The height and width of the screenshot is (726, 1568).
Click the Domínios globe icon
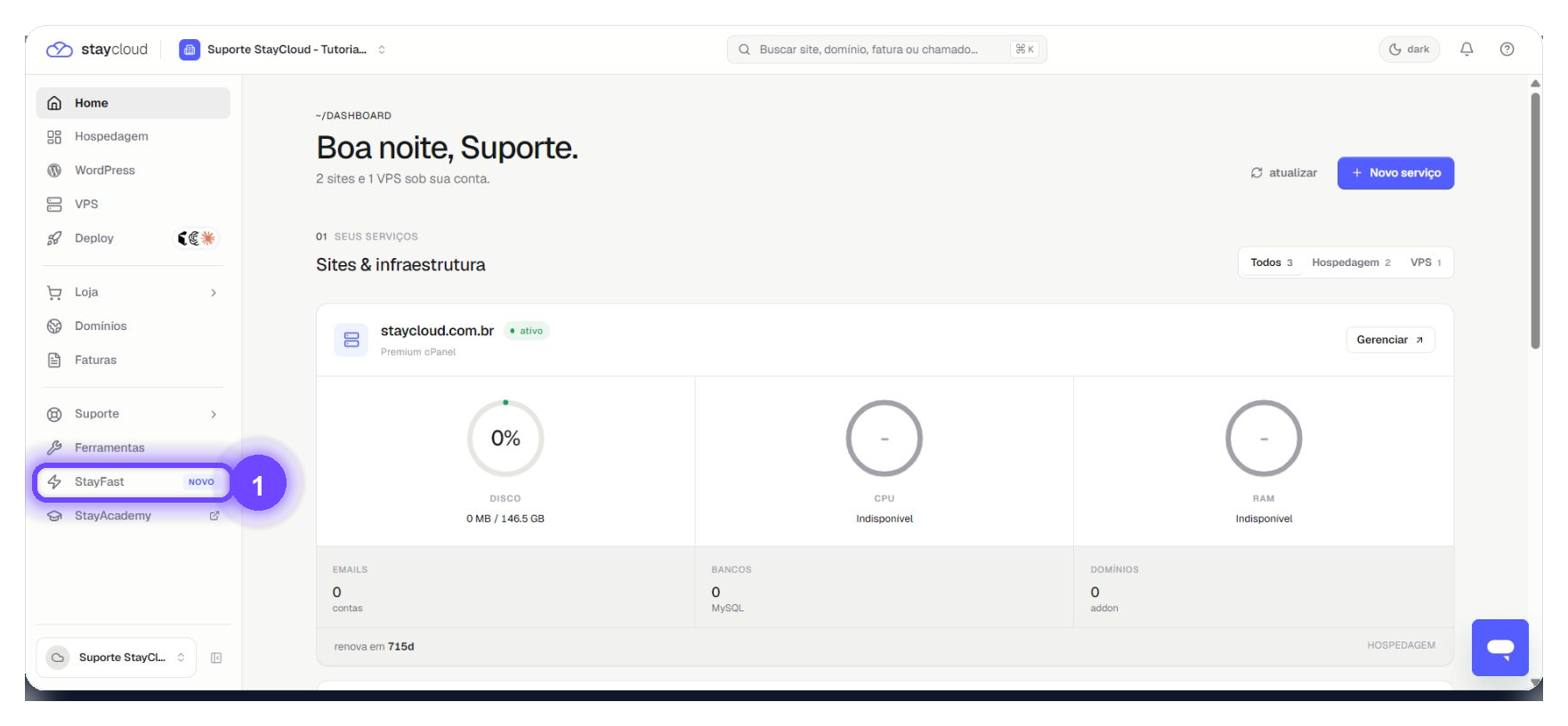[54, 327]
